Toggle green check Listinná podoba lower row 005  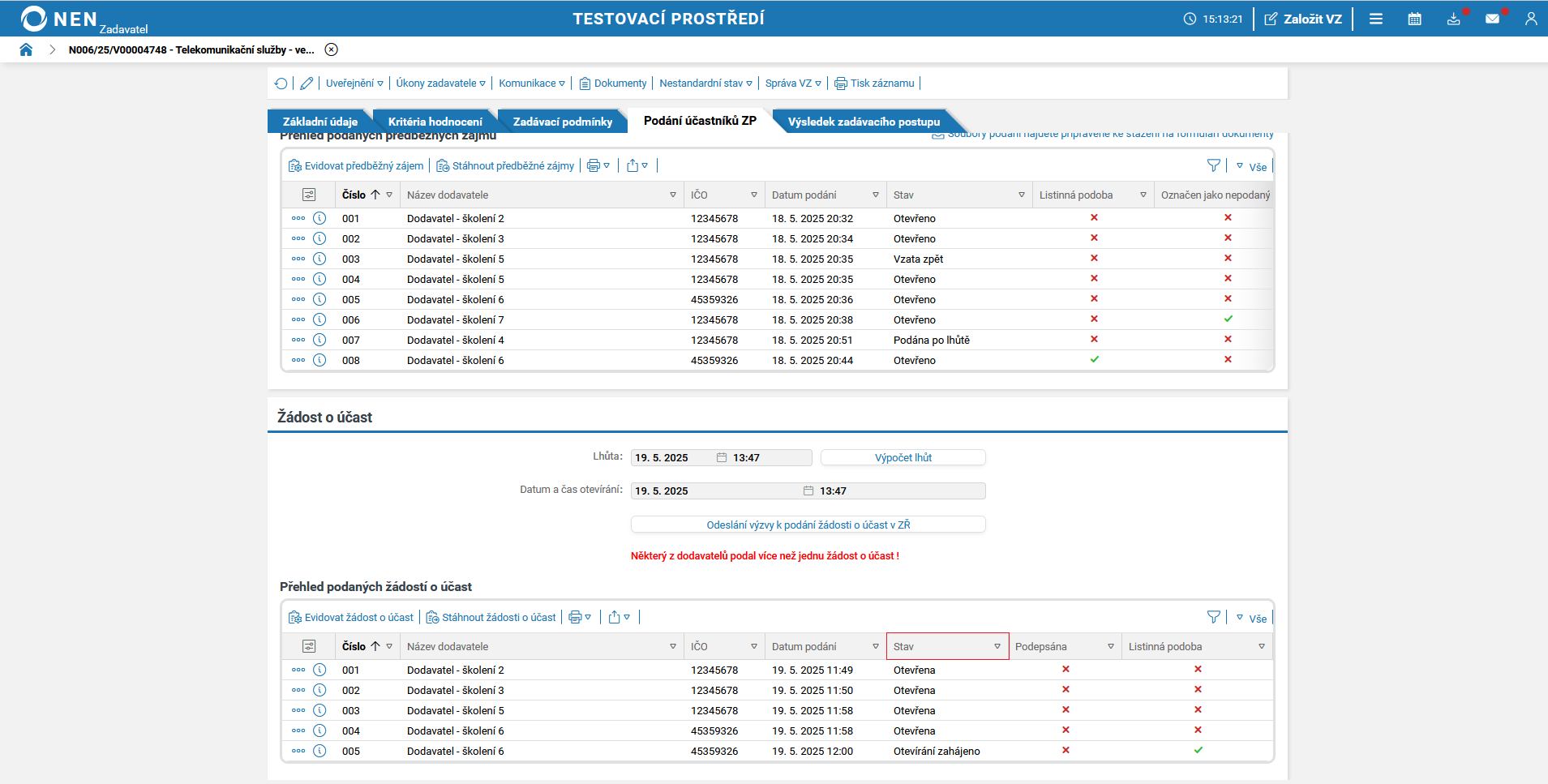coord(1198,751)
